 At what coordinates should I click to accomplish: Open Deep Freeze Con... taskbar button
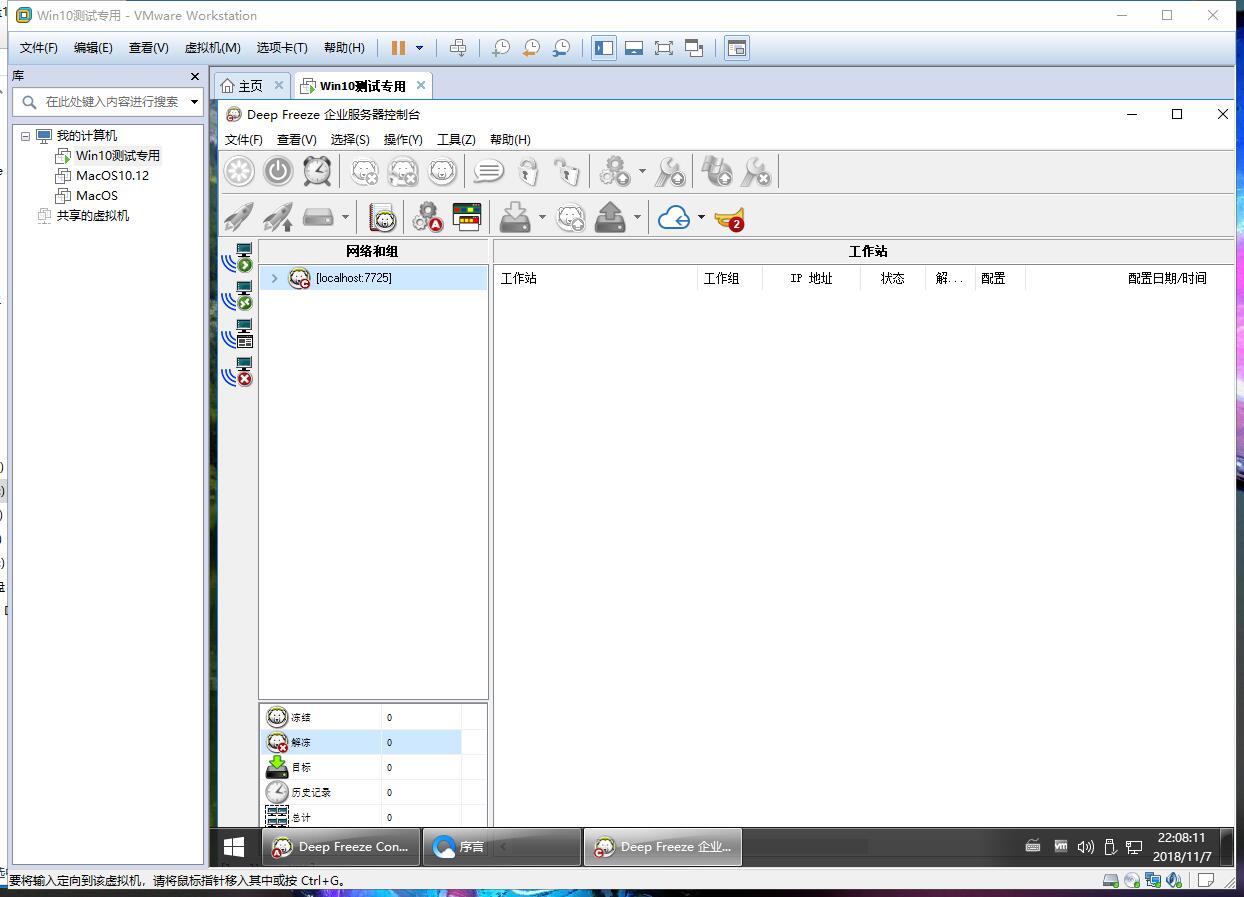point(341,847)
